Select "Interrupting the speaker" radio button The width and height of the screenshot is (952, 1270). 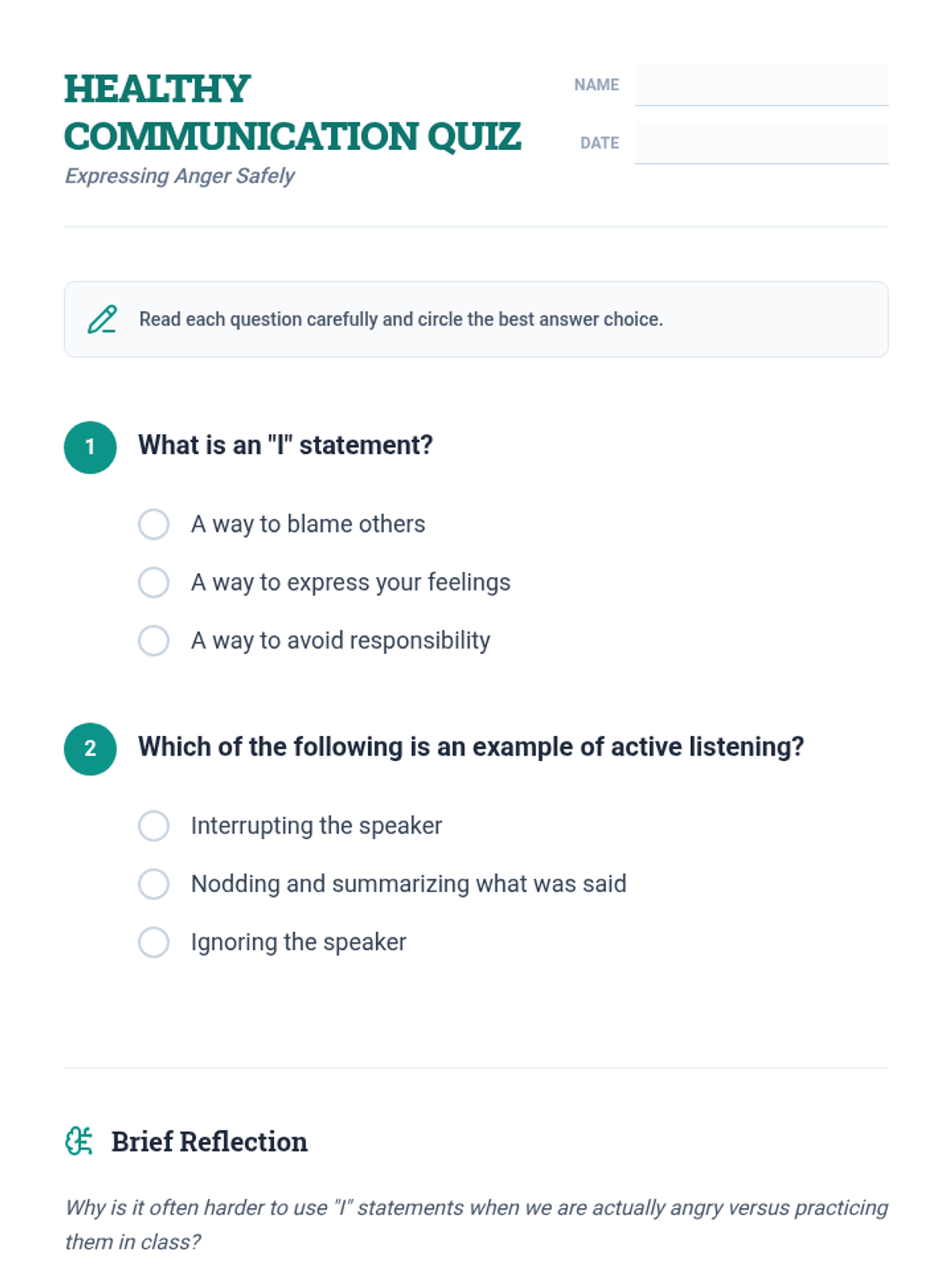(154, 825)
